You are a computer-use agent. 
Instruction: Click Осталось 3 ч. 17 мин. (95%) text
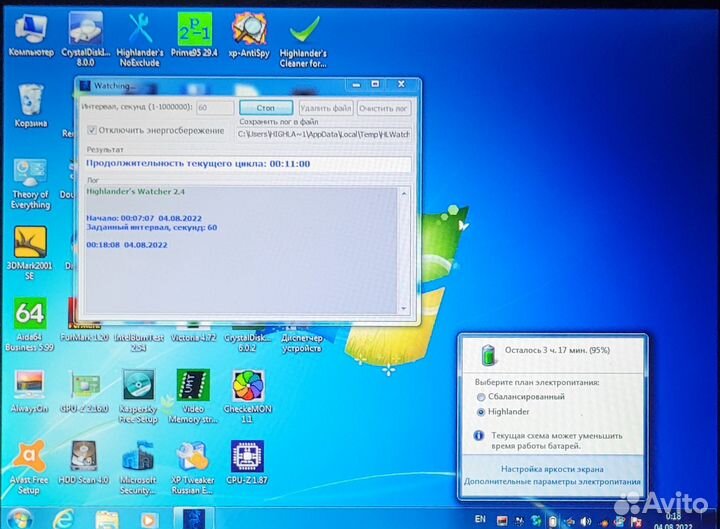(557, 350)
